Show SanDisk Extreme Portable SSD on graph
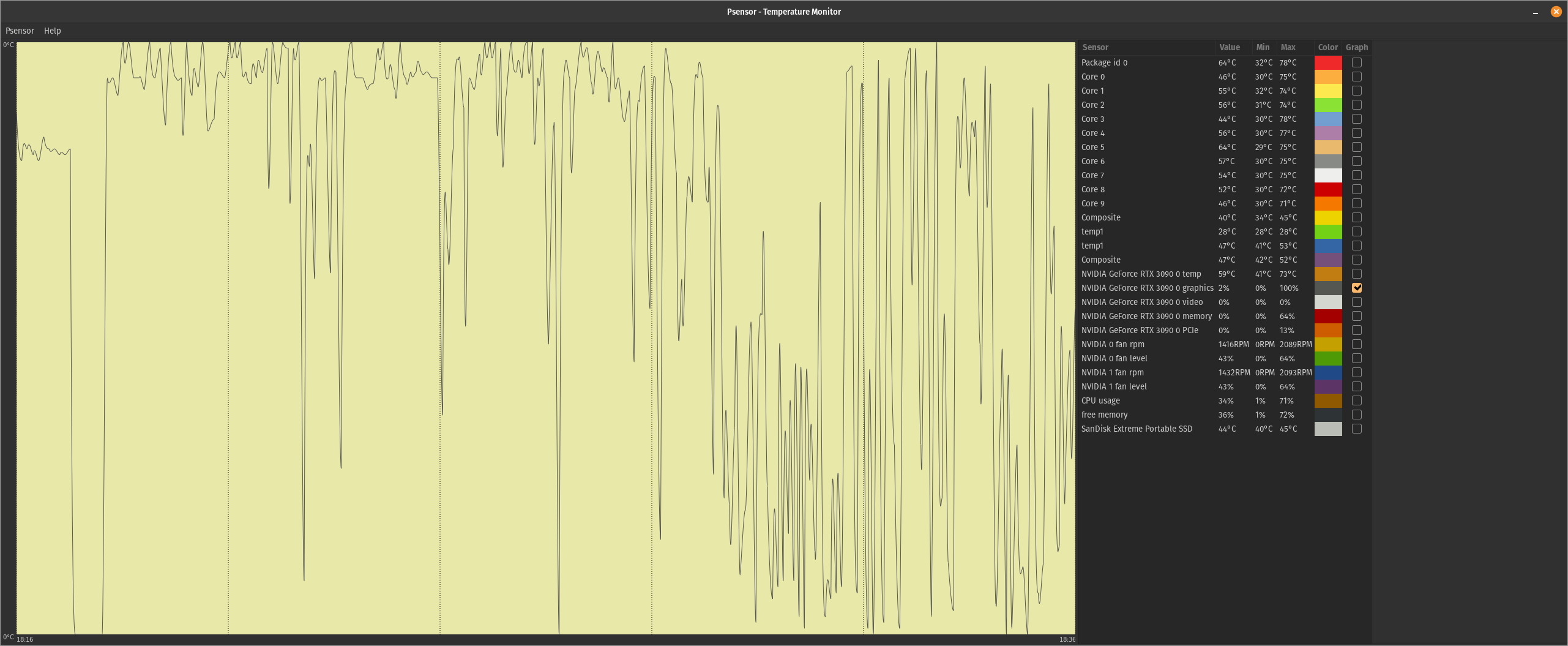 (1357, 429)
